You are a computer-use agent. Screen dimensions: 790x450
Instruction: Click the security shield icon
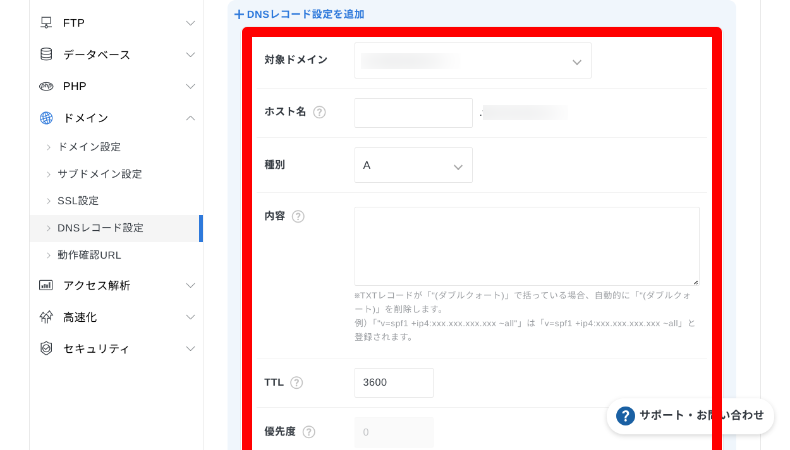click(46, 348)
